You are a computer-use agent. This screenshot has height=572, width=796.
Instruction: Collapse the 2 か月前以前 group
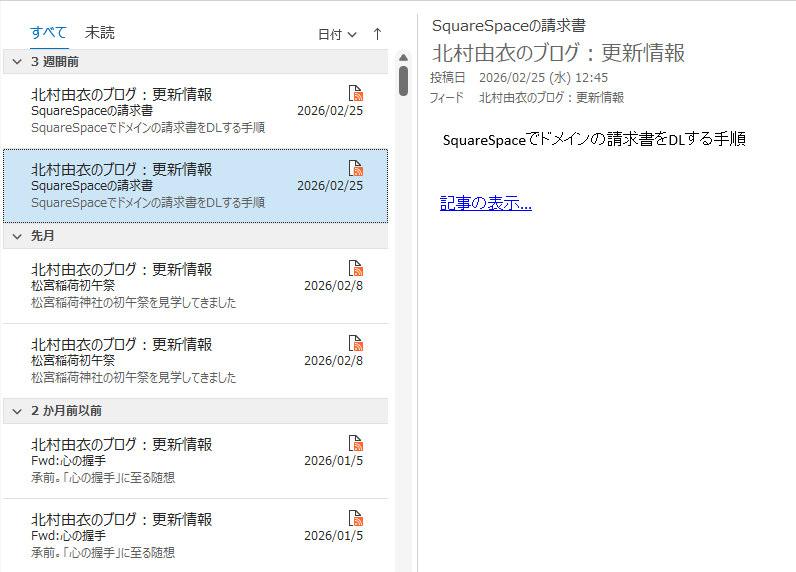click(17, 412)
